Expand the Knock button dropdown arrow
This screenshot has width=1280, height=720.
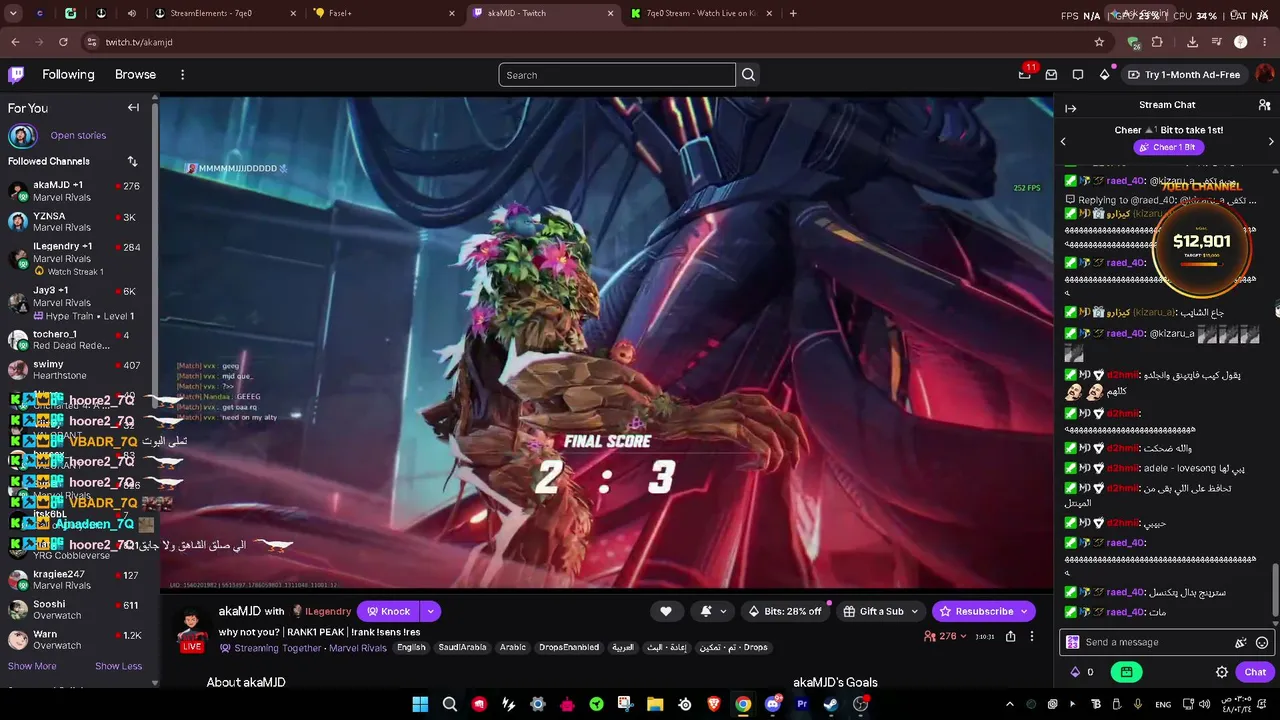coord(430,611)
